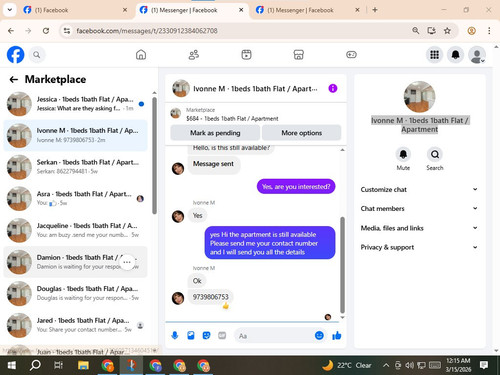Image resolution: width=500 pixels, height=375 pixels.
Task: Click back arrow next to Marketplace
Action: pos(14,79)
